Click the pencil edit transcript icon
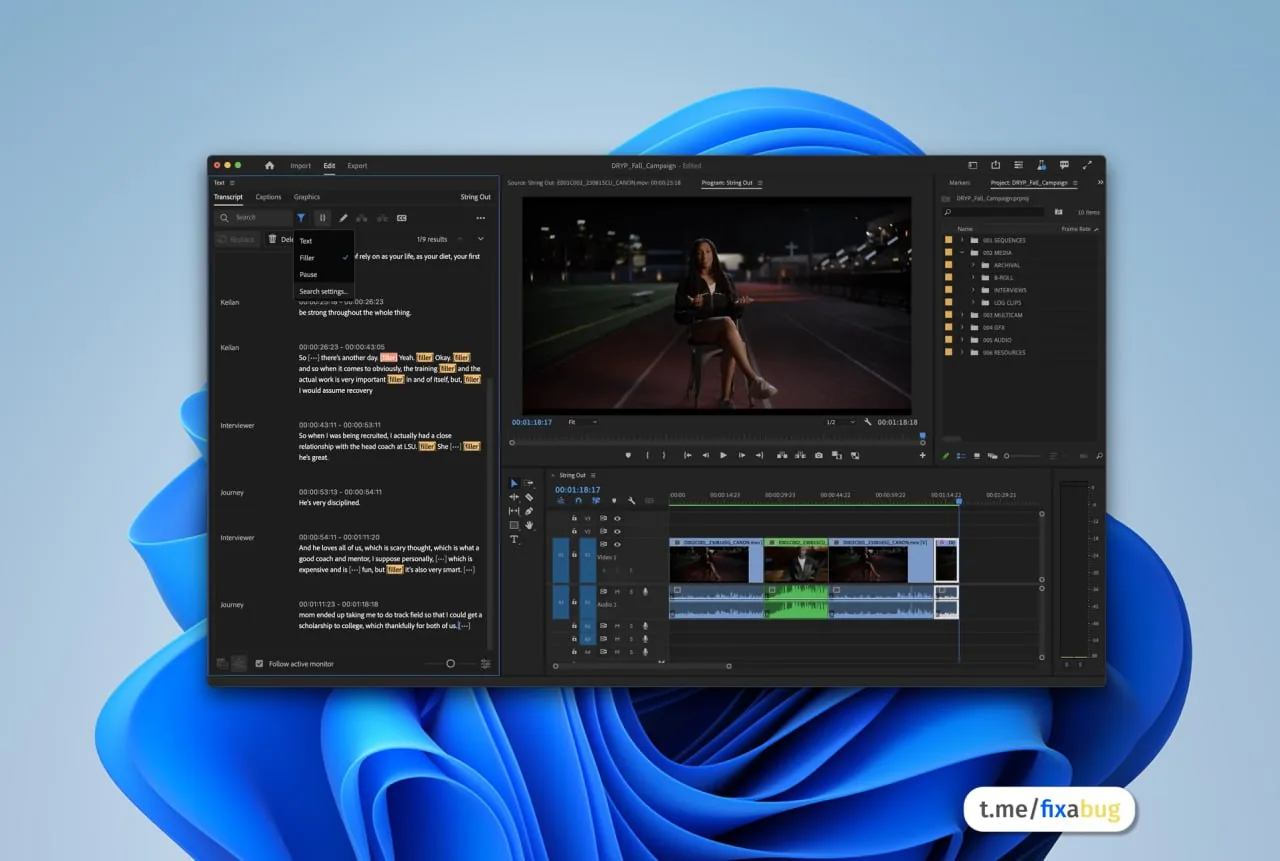Image resolution: width=1280 pixels, height=861 pixels. point(343,217)
